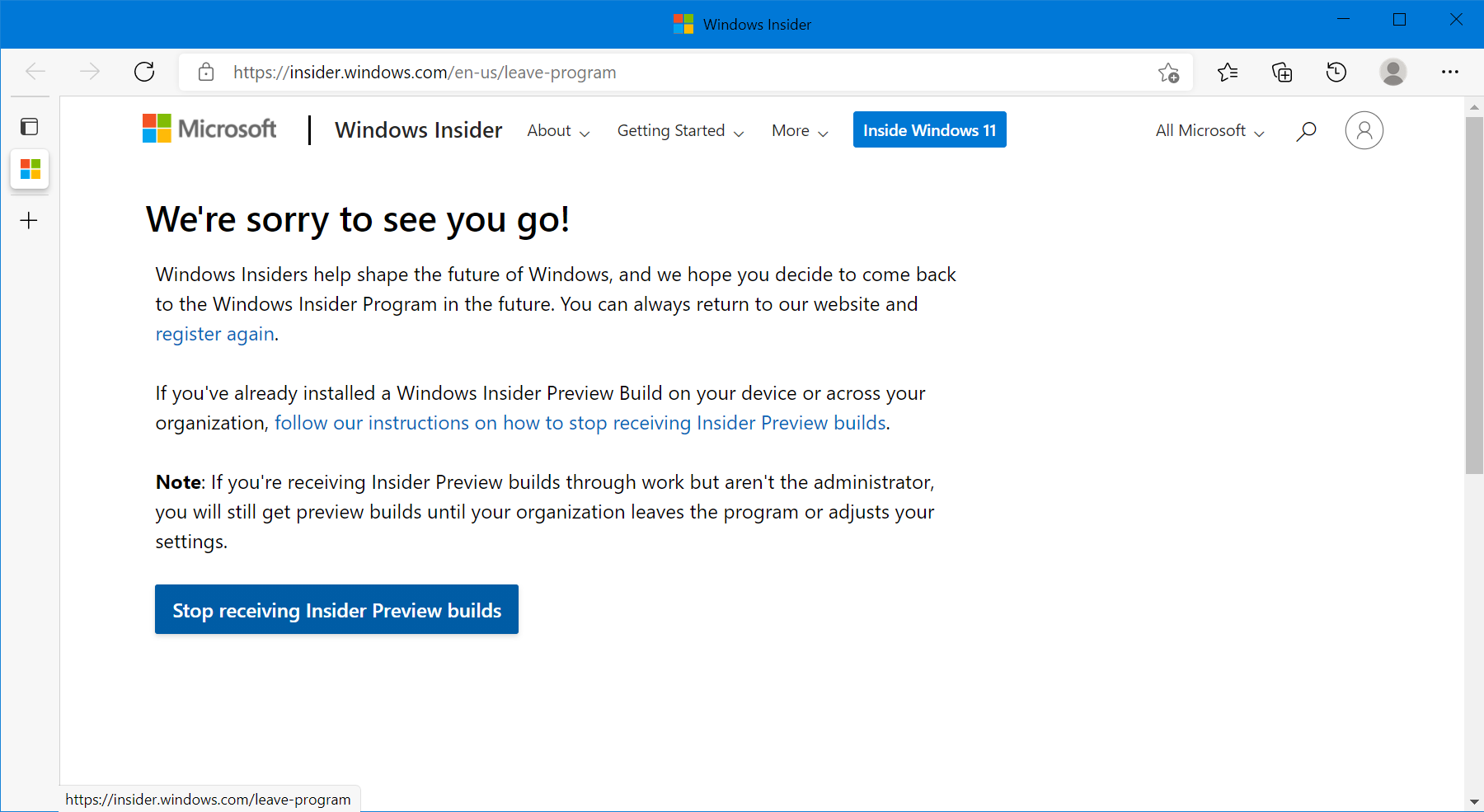Click Stop receiving Insider Preview builds
The height and width of the screenshot is (812, 1484).
336,610
